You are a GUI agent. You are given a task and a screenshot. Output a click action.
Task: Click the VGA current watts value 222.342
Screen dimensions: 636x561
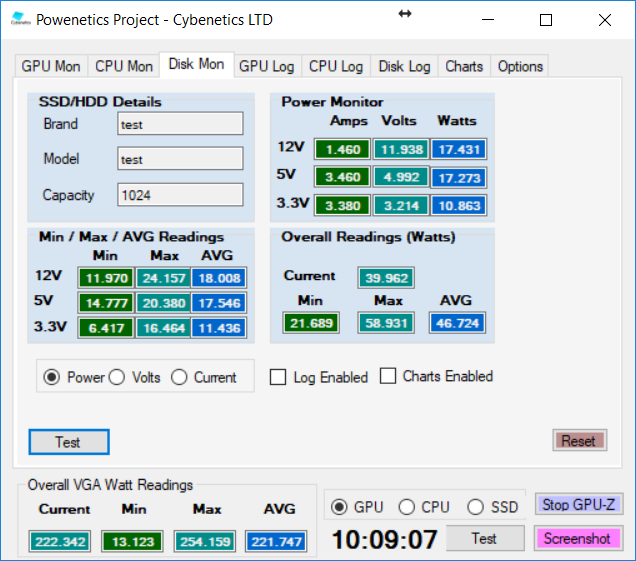[x=60, y=541]
